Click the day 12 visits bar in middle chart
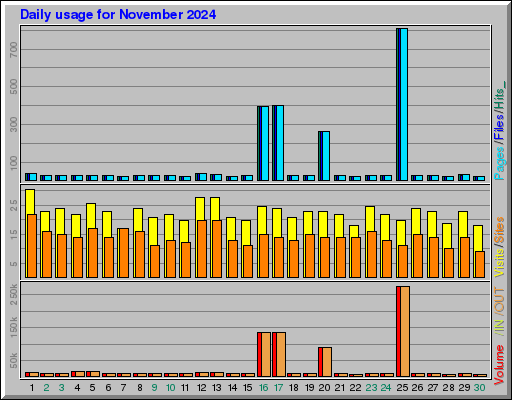512x400 pixels. [x=200, y=209]
